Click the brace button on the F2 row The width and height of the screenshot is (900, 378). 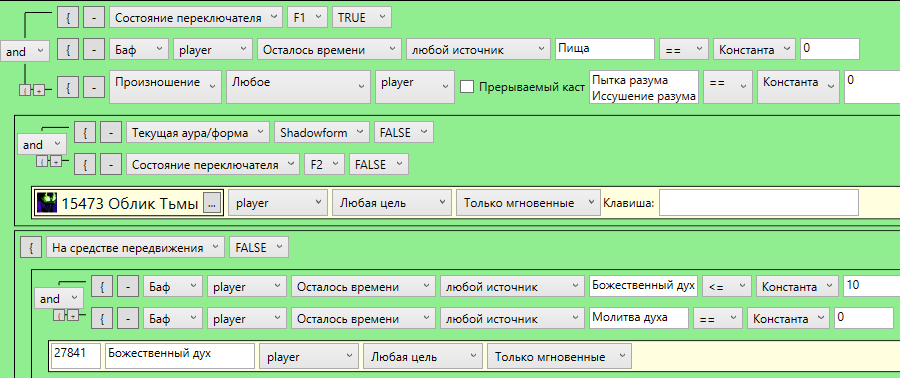(x=85, y=165)
